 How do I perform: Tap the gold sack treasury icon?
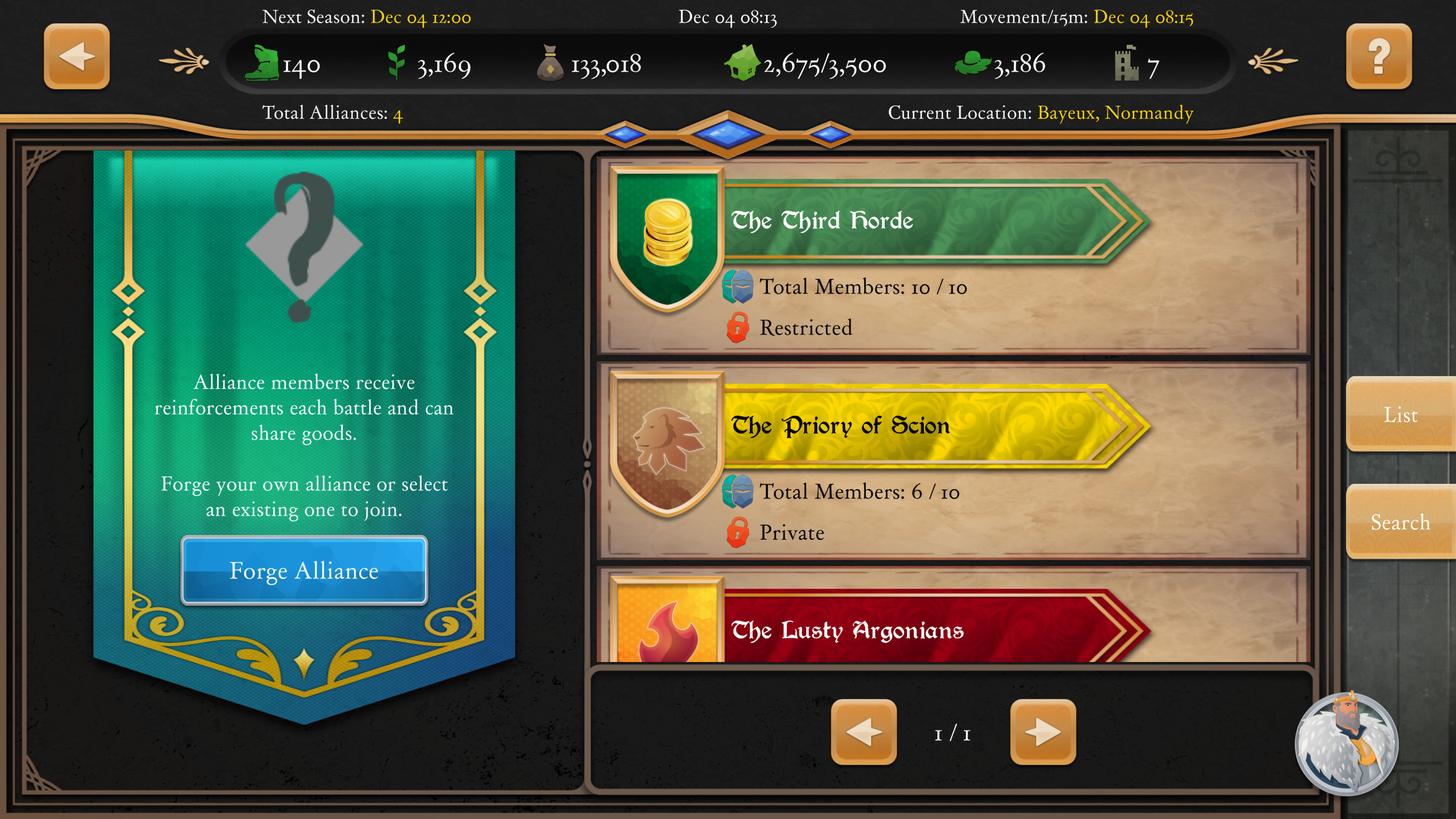(x=549, y=63)
